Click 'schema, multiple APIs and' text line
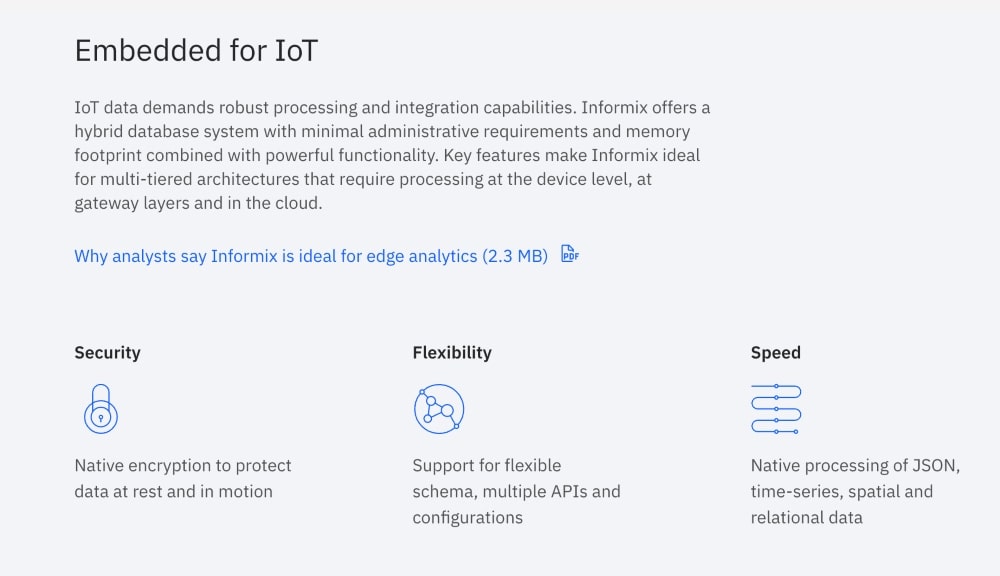Viewport: 1000px width, 576px height. [x=516, y=491]
